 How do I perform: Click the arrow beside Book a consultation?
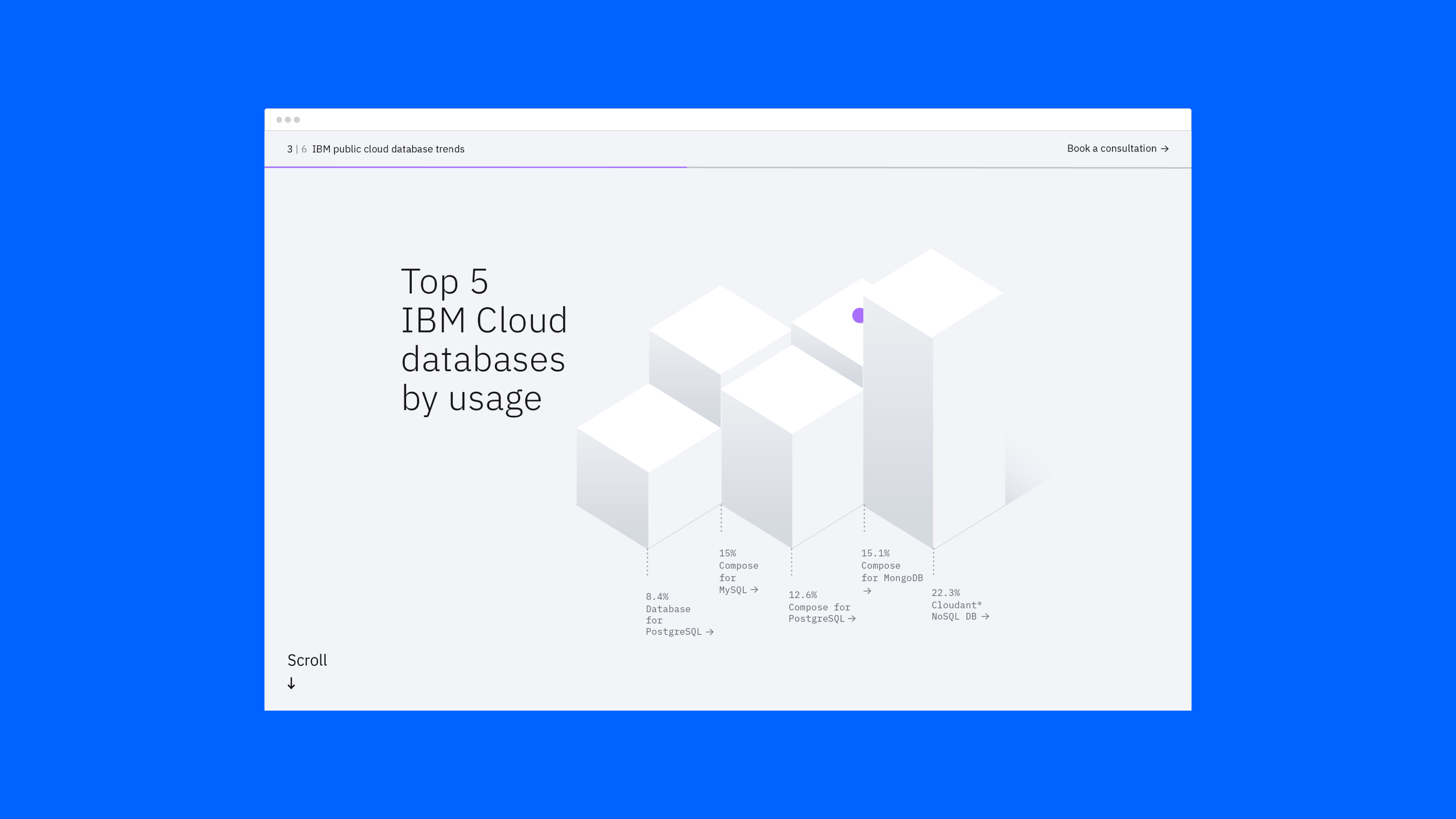[1164, 149]
